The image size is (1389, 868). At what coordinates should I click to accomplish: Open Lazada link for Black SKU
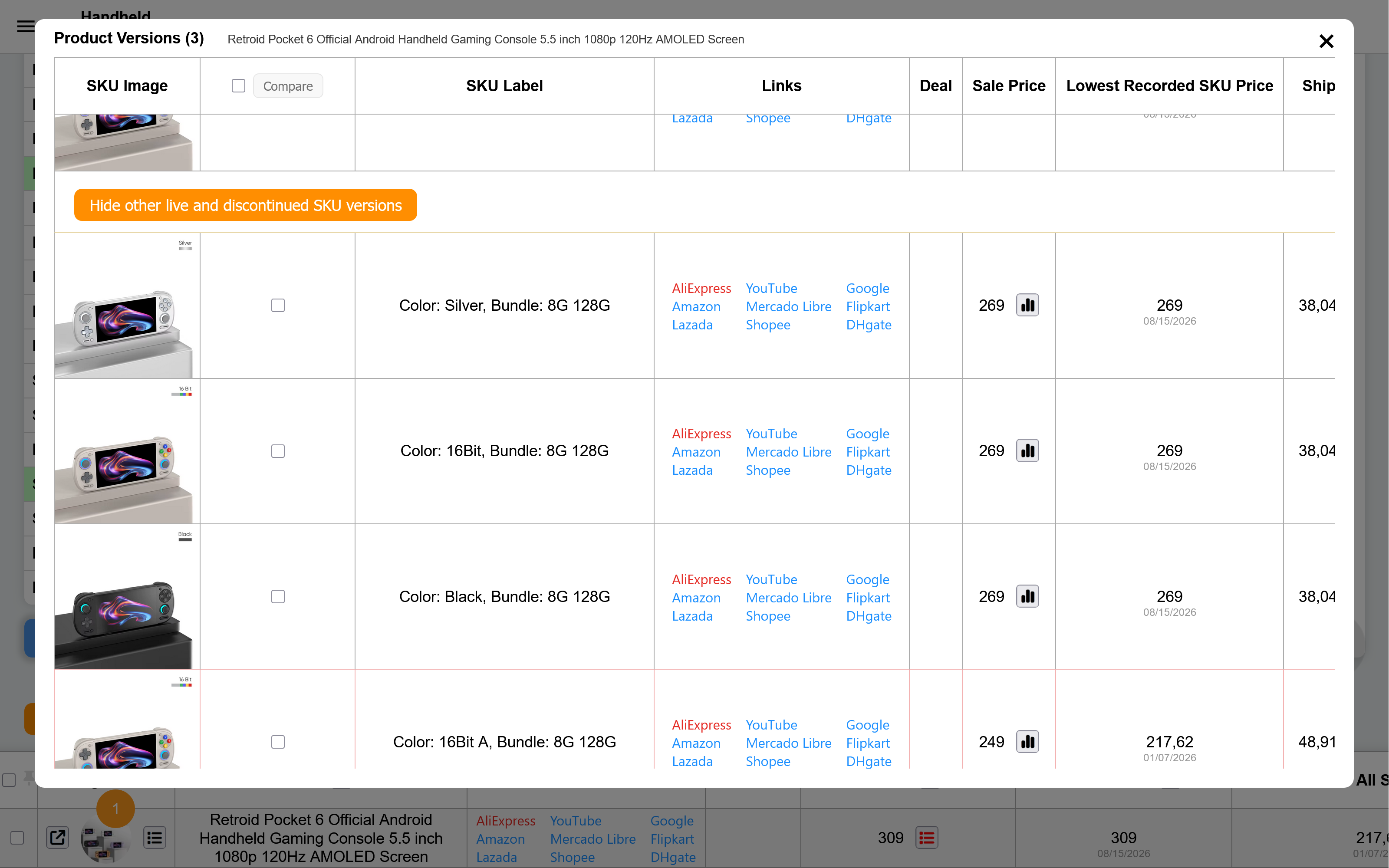click(x=692, y=616)
